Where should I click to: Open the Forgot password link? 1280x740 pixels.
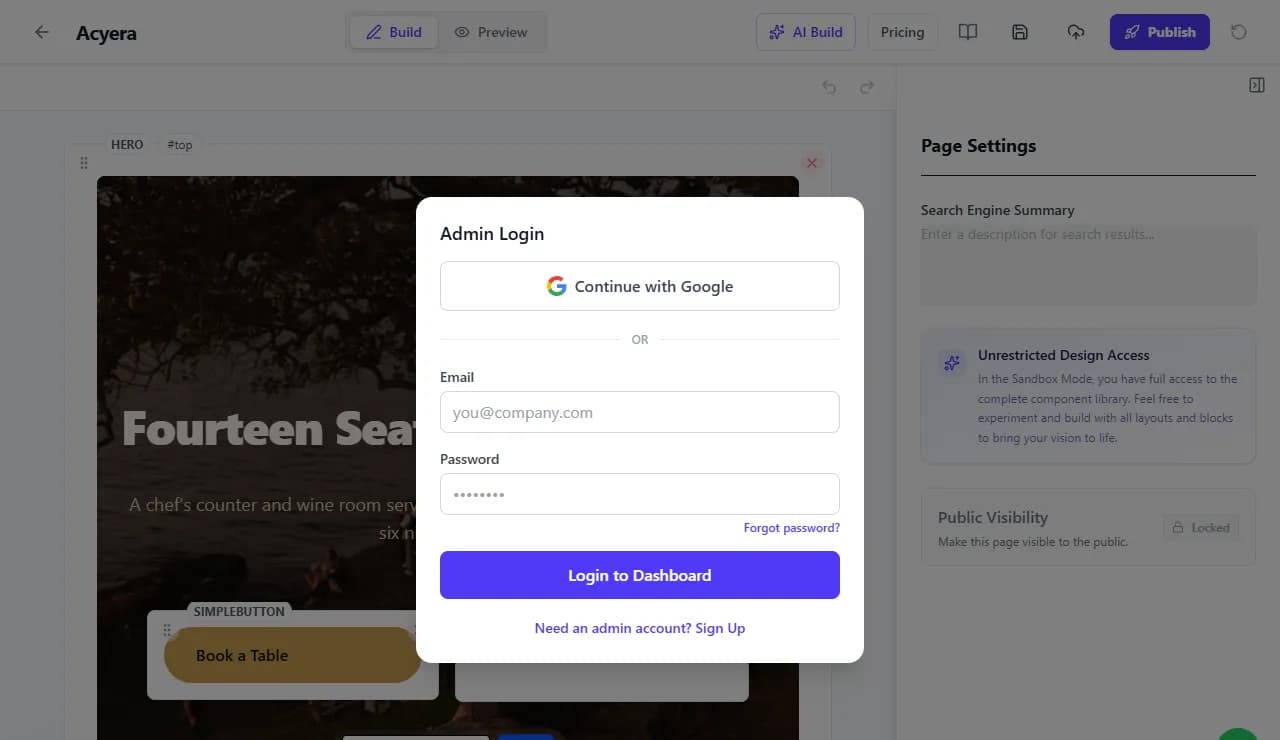pyautogui.click(x=792, y=528)
